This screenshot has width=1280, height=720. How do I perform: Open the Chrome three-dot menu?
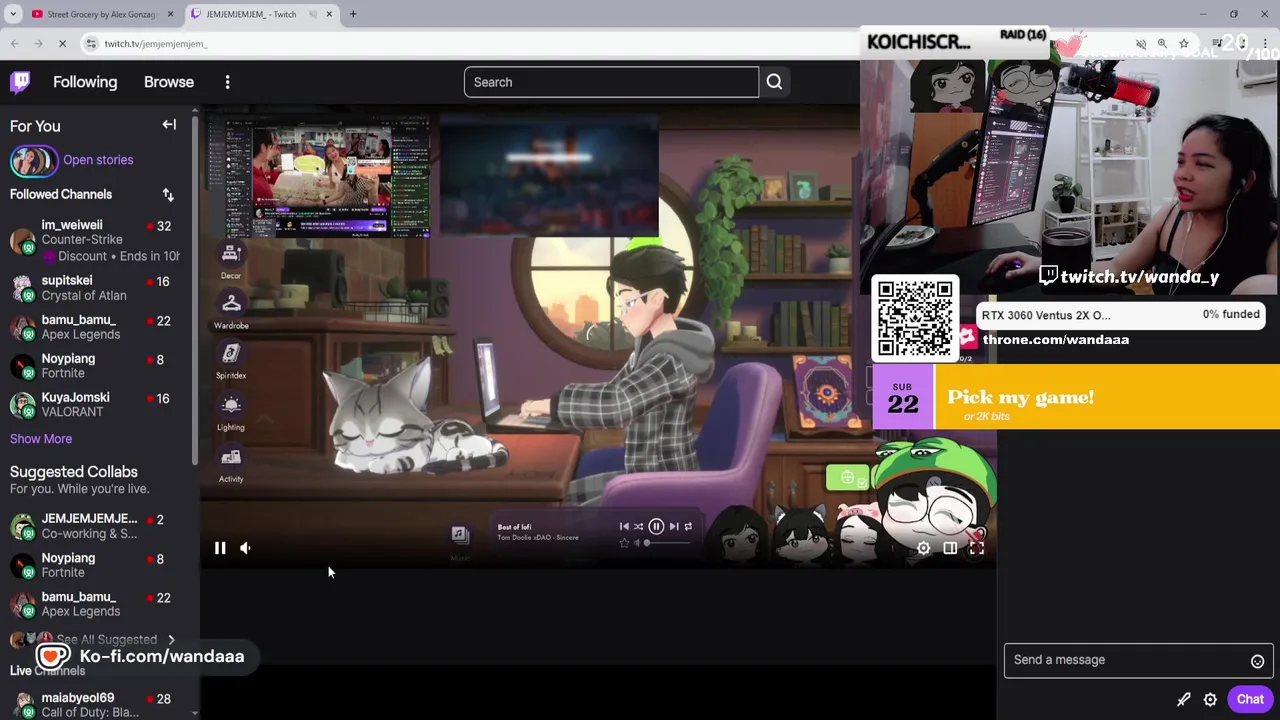pyautogui.click(x=1265, y=44)
